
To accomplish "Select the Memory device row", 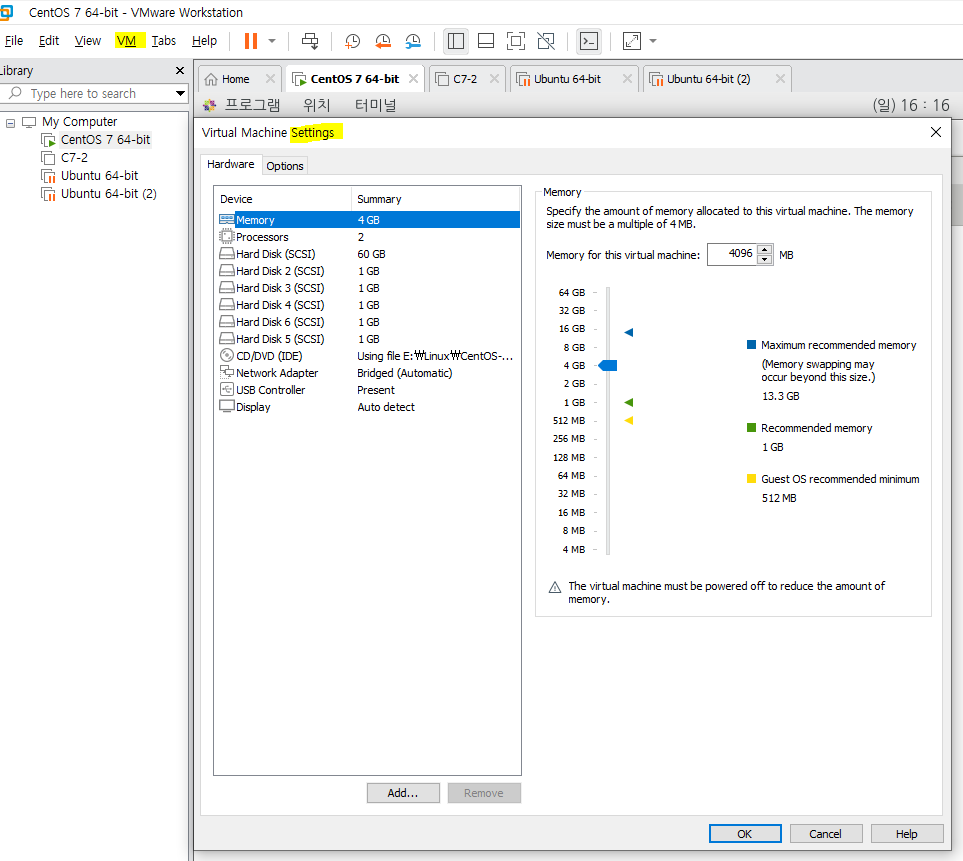I will pyautogui.click(x=369, y=220).
